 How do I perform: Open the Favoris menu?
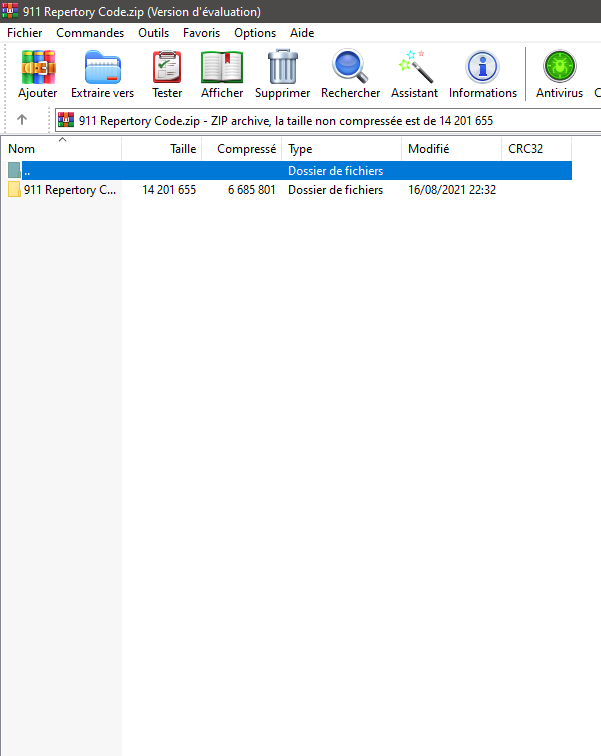(x=201, y=33)
